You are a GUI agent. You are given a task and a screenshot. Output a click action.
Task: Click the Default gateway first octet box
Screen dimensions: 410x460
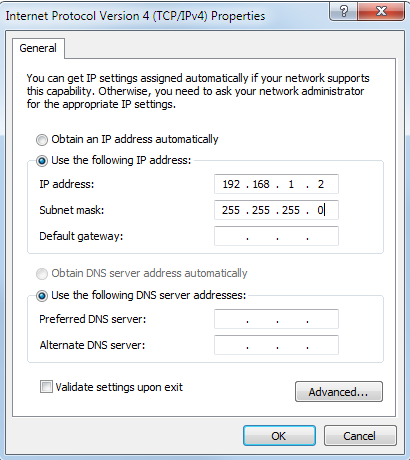click(231, 236)
